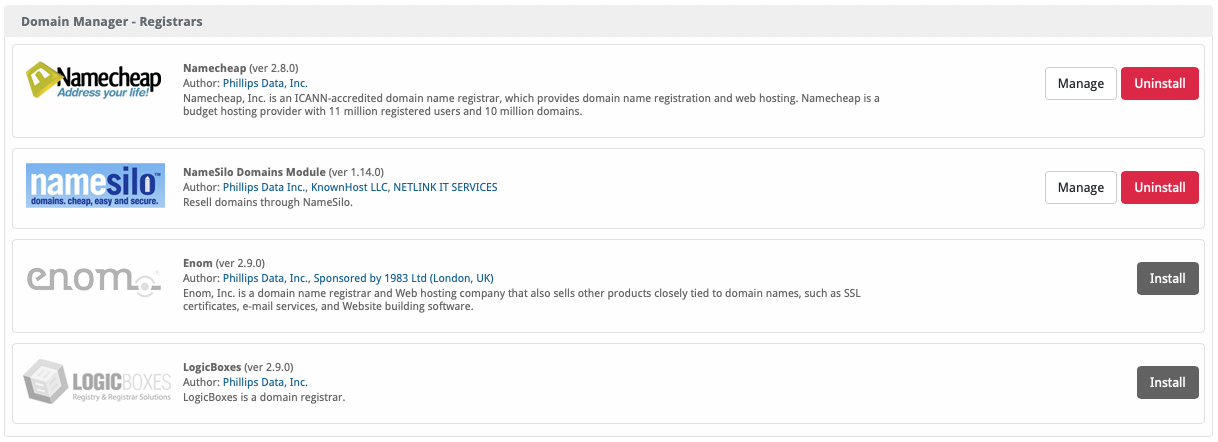Open Phillips Data Inc. link under NameSilo
Viewport: 1218px width, 442px height.
263,187
